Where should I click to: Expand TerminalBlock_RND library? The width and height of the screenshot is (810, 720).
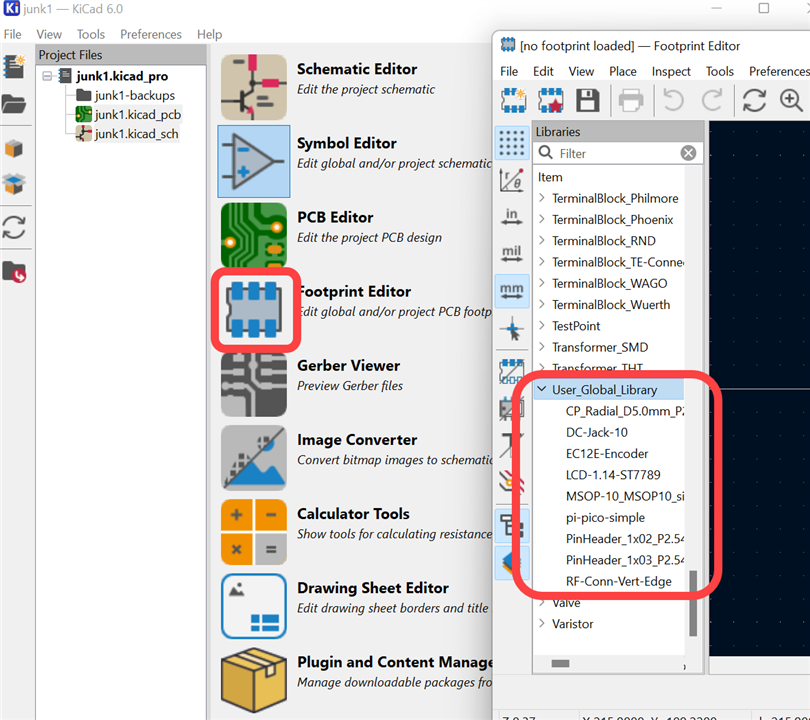(x=541, y=240)
